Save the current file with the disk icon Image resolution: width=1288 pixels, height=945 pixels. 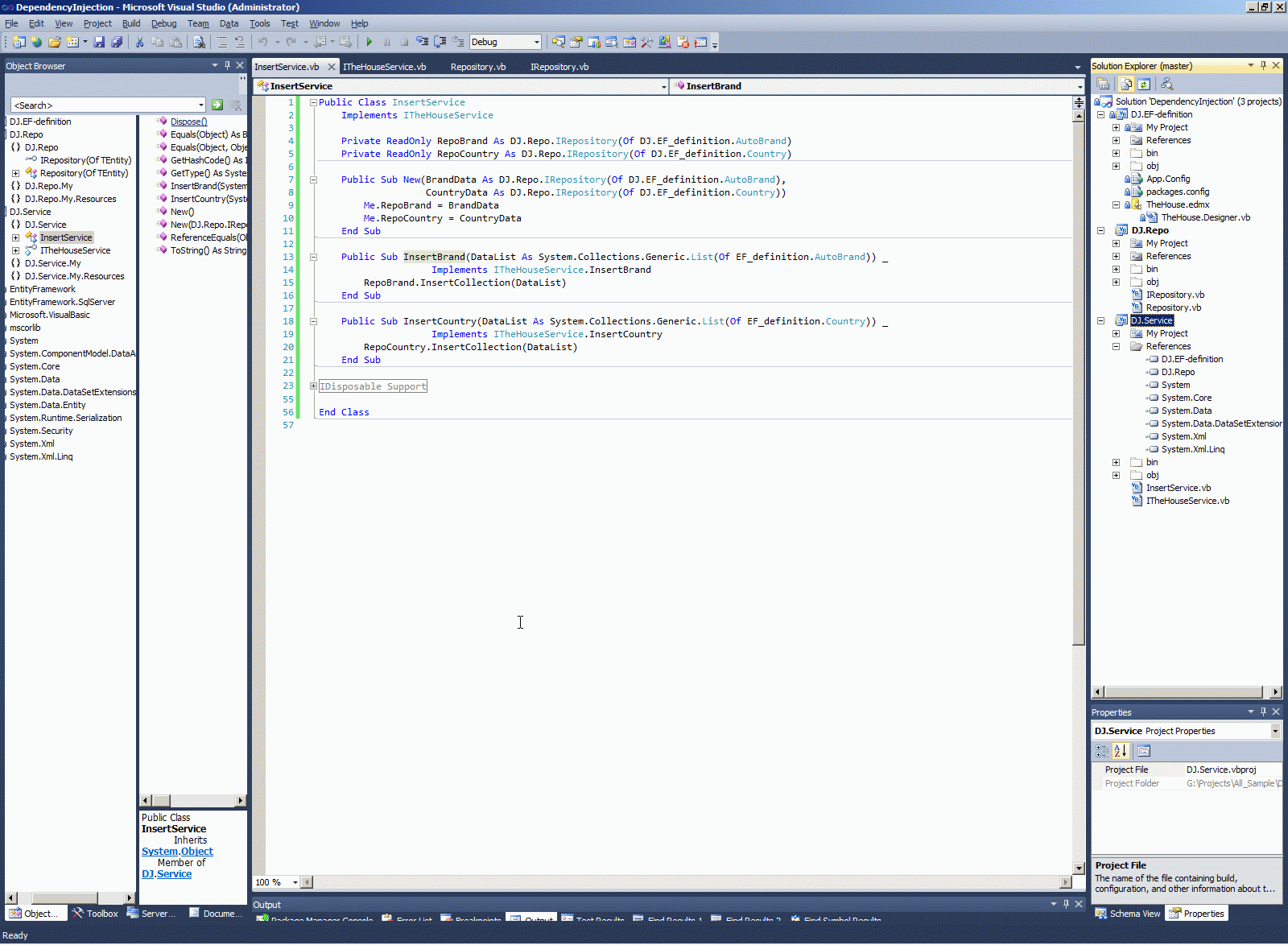[99, 42]
